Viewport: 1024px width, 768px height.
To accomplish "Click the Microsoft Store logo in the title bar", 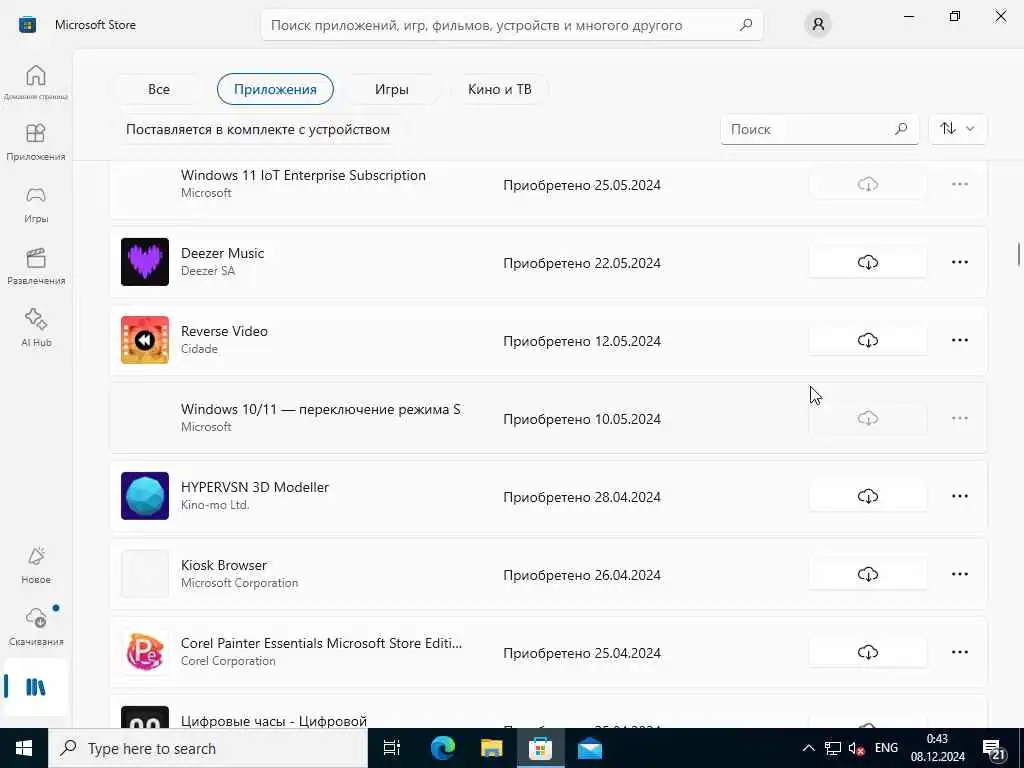I will [27, 25].
